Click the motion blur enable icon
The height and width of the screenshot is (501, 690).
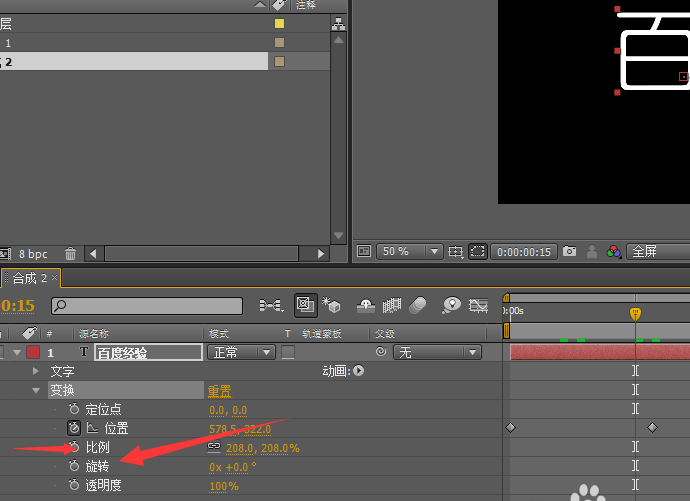coord(418,305)
